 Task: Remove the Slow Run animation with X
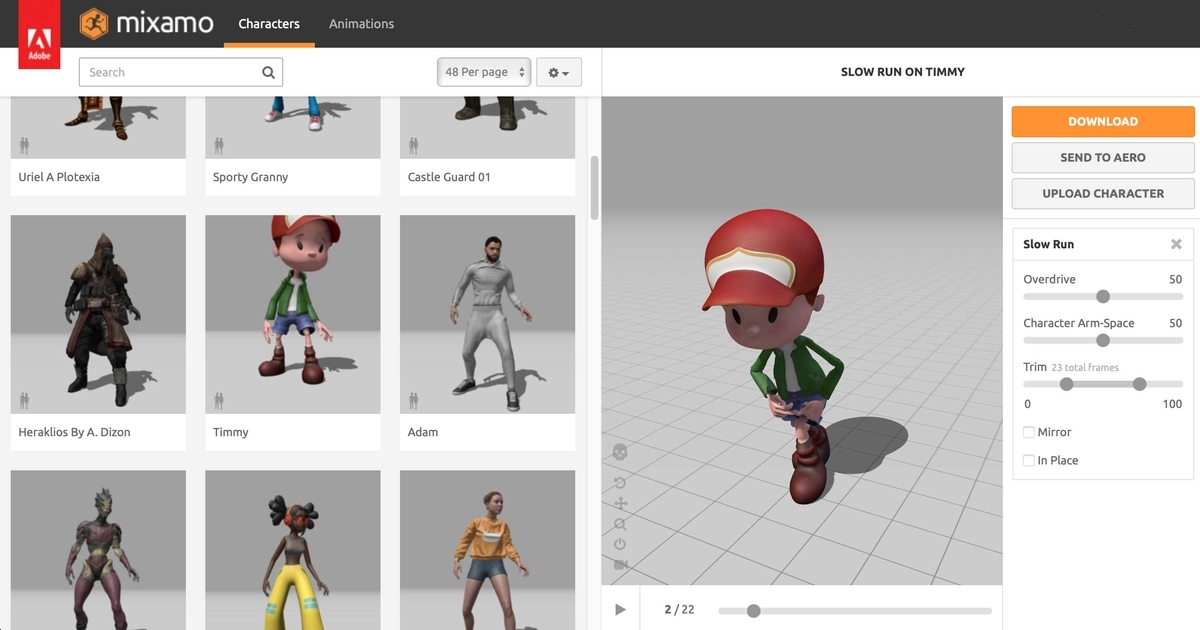click(1176, 244)
